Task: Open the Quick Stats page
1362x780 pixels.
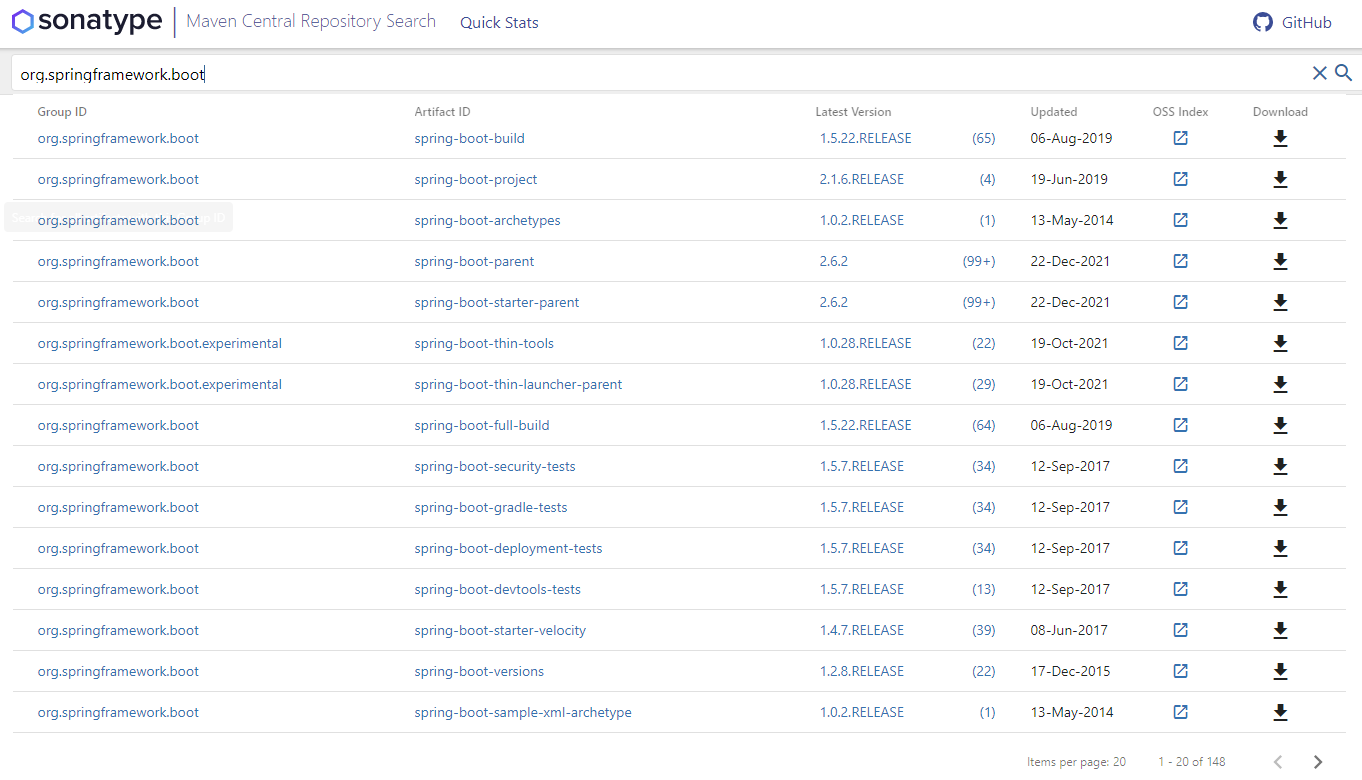Action: pos(499,23)
